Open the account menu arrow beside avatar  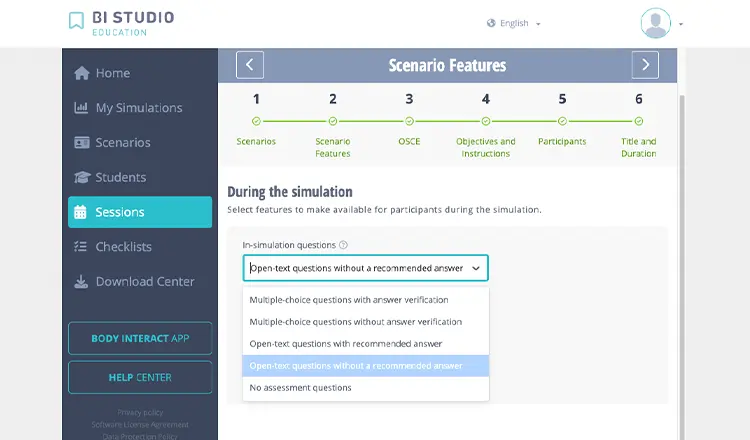681,24
